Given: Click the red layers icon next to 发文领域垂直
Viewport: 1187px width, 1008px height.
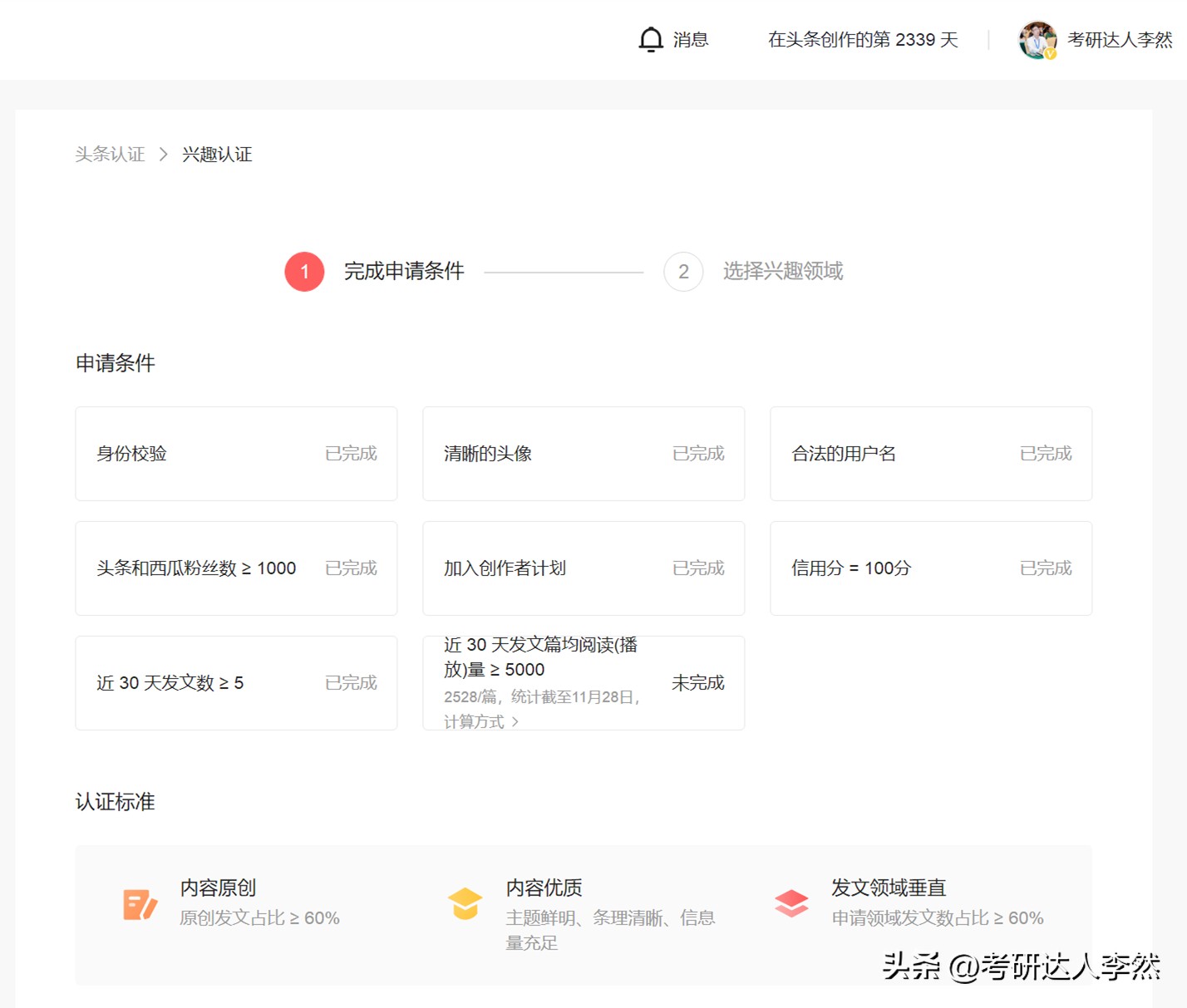Looking at the screenshot, I should pyautogui.click(x=791, y=903).
